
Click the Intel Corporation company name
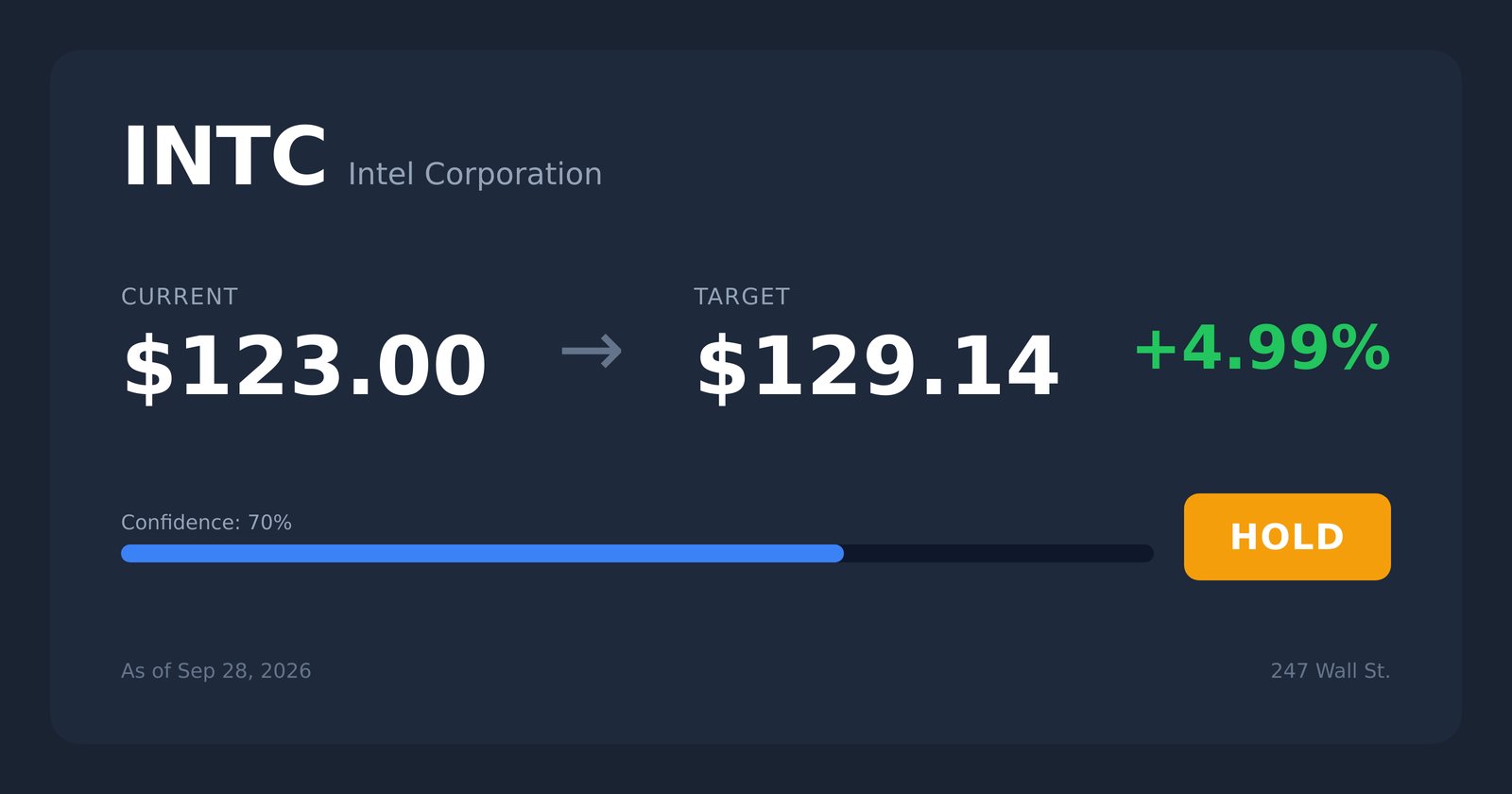[475, 174]
